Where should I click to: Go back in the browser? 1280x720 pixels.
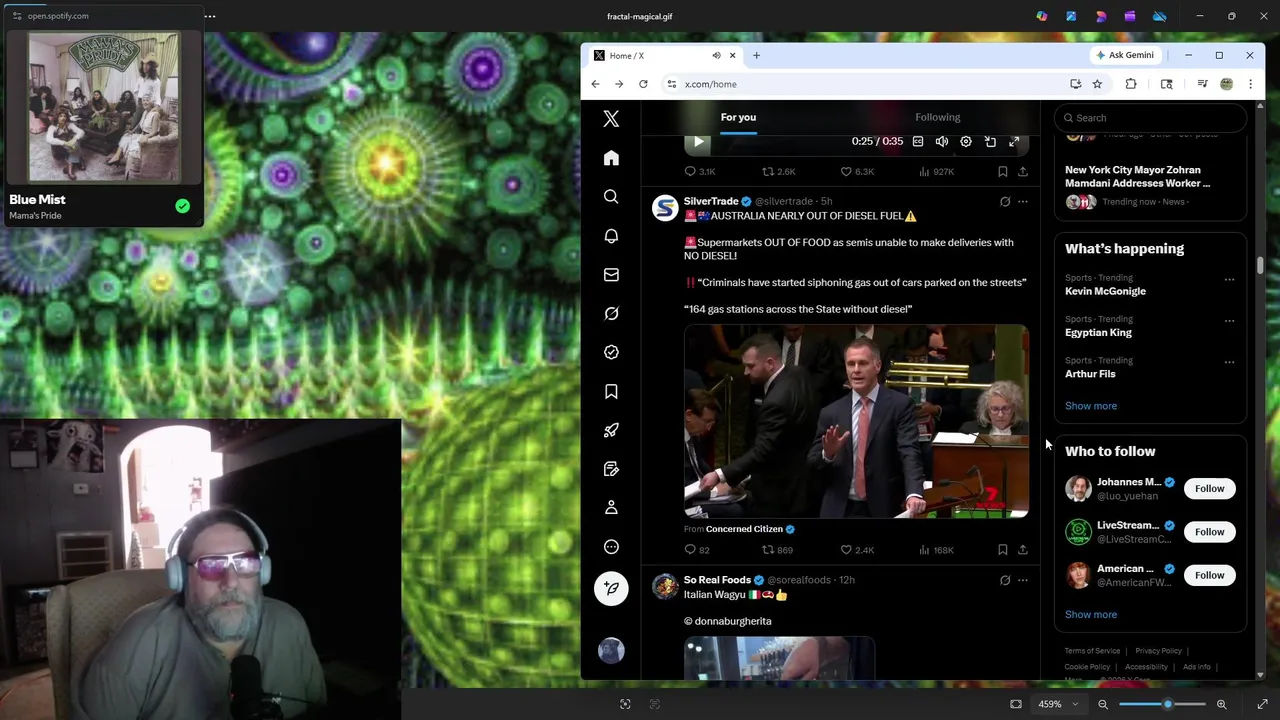(595, 84)
